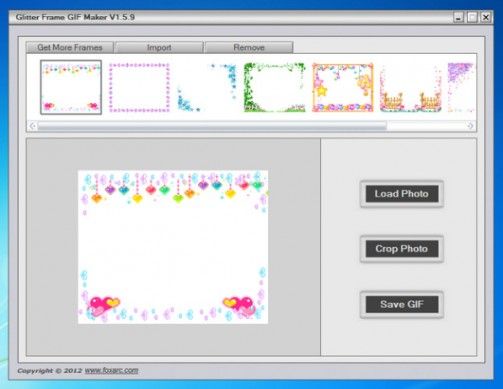This screenshot has width=503, height=389.
Task: Close the Glitter Frame GIF Maker window
Action: [486, 17]
